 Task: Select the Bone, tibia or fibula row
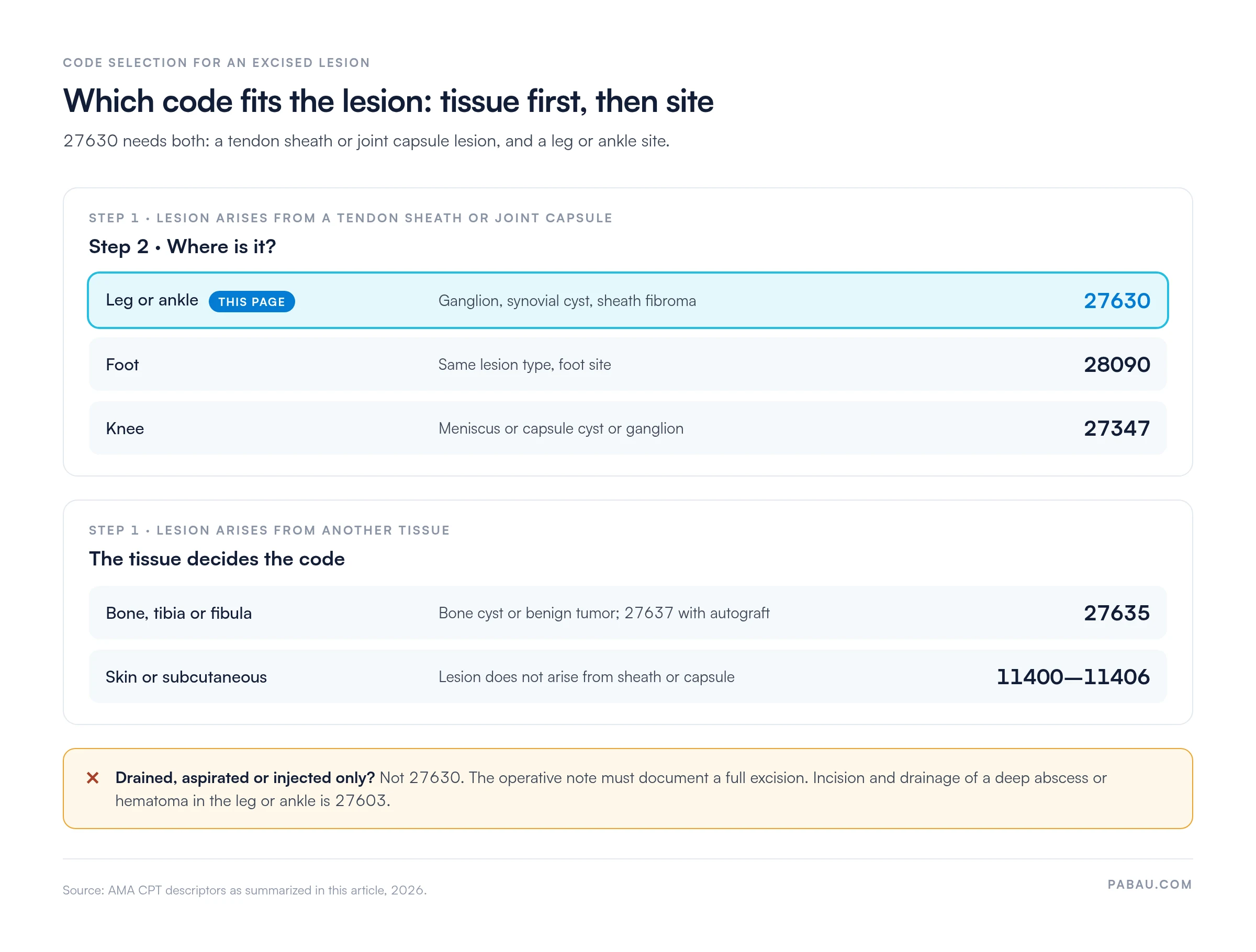click(x=627, y=613)
